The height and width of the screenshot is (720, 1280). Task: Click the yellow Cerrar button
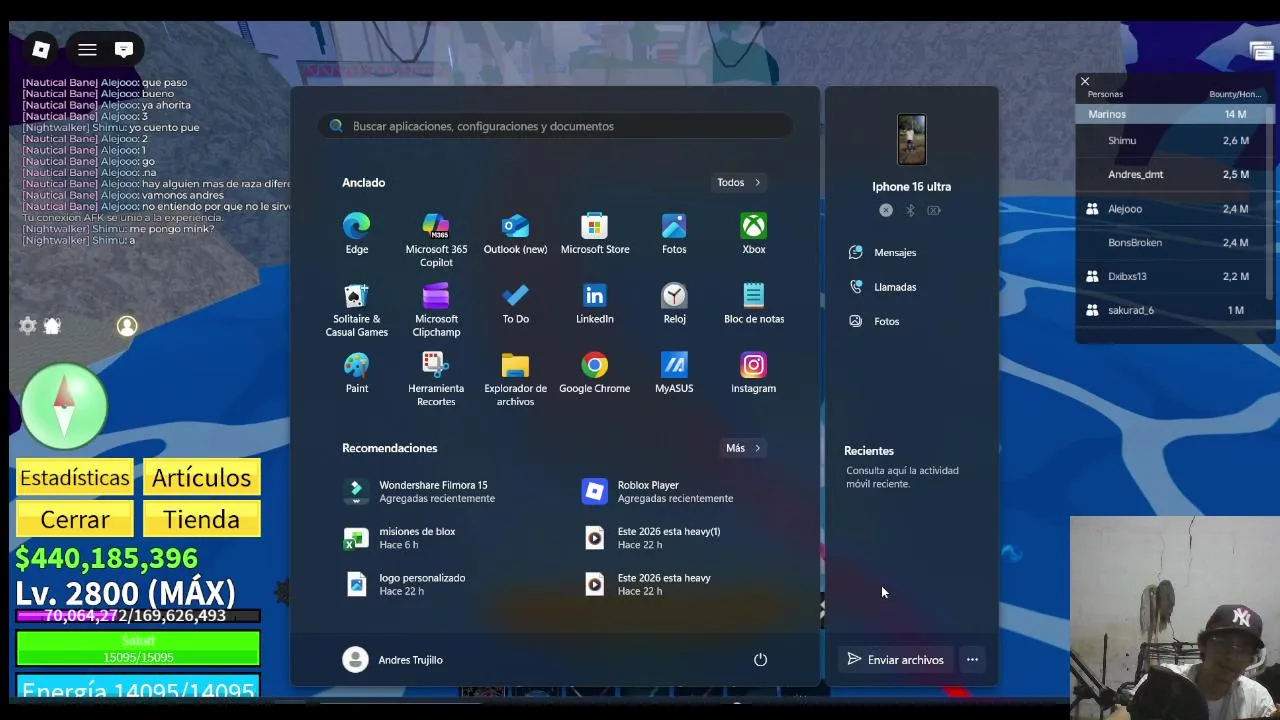pos(75,520)
